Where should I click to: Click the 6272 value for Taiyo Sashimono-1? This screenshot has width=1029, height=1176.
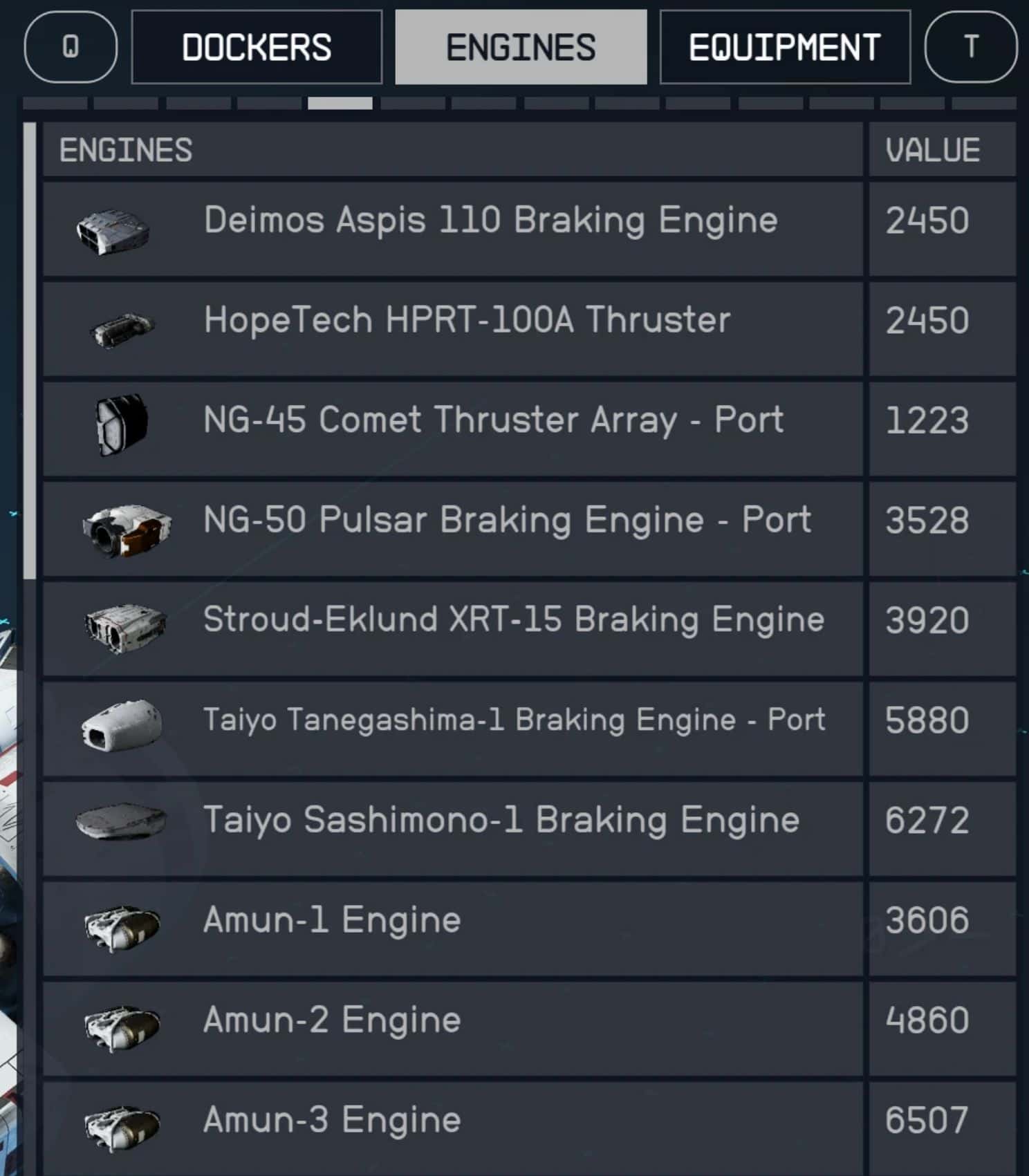927,821
